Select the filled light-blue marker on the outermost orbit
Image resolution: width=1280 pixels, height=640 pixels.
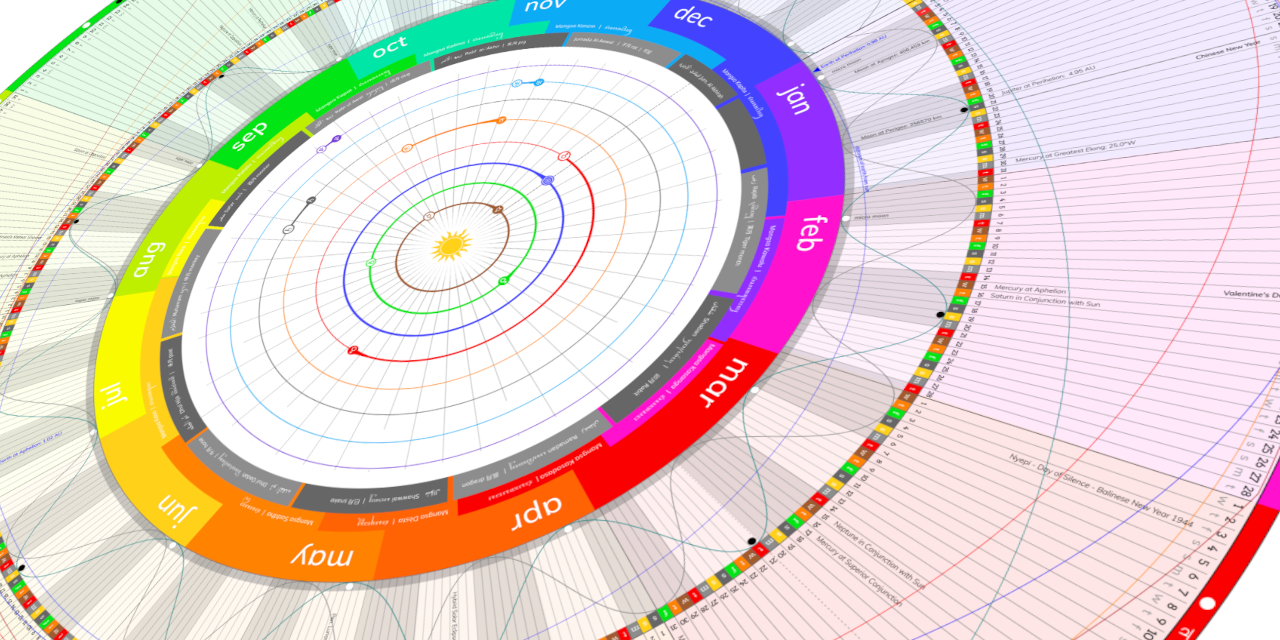[539, 83]
